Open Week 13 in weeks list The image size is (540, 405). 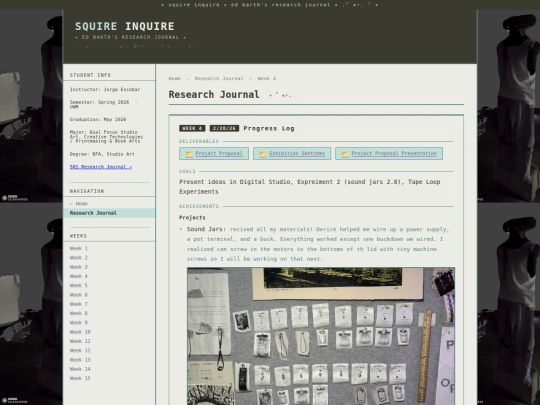[80, 360]
